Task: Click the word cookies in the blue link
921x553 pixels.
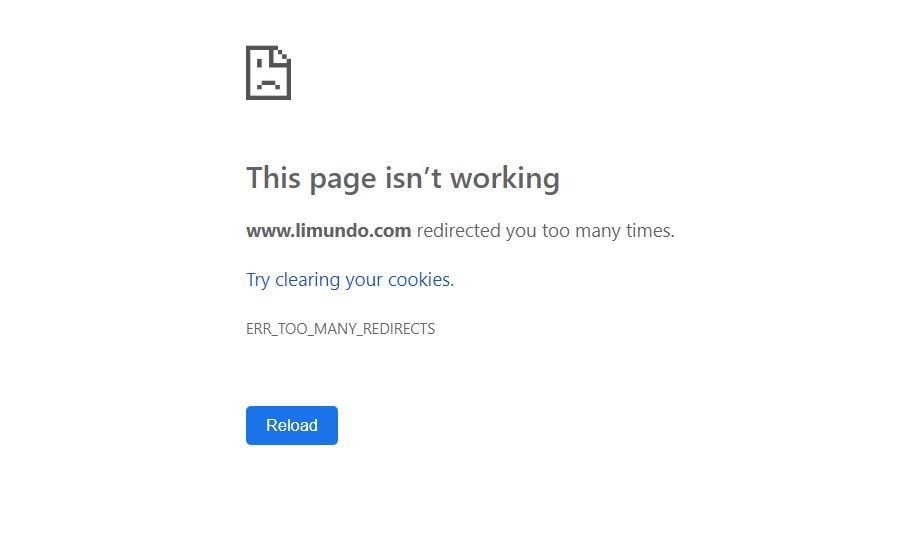Action: [x=419, y=279]
